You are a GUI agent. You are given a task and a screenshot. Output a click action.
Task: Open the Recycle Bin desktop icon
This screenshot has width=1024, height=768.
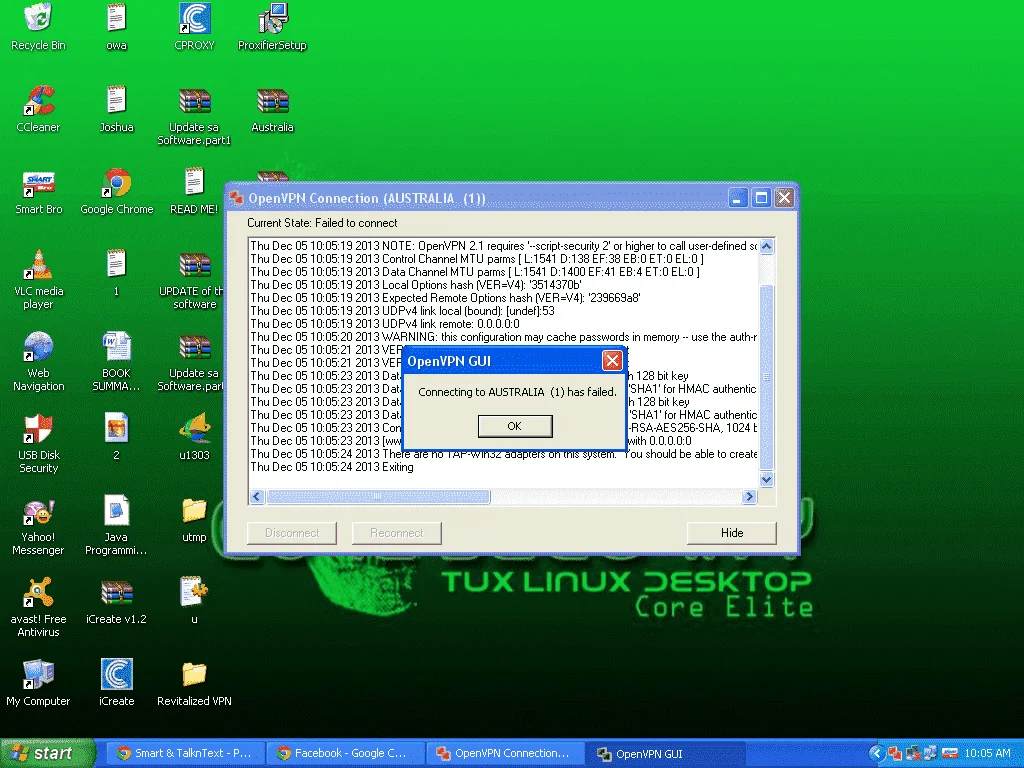[39, 18]
